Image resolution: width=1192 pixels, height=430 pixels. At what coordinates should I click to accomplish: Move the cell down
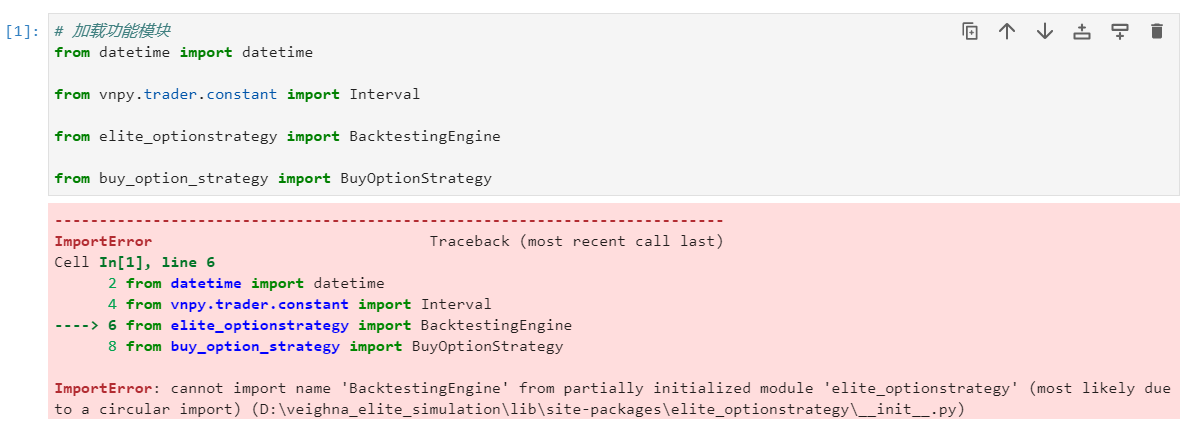click(1045, 32)
